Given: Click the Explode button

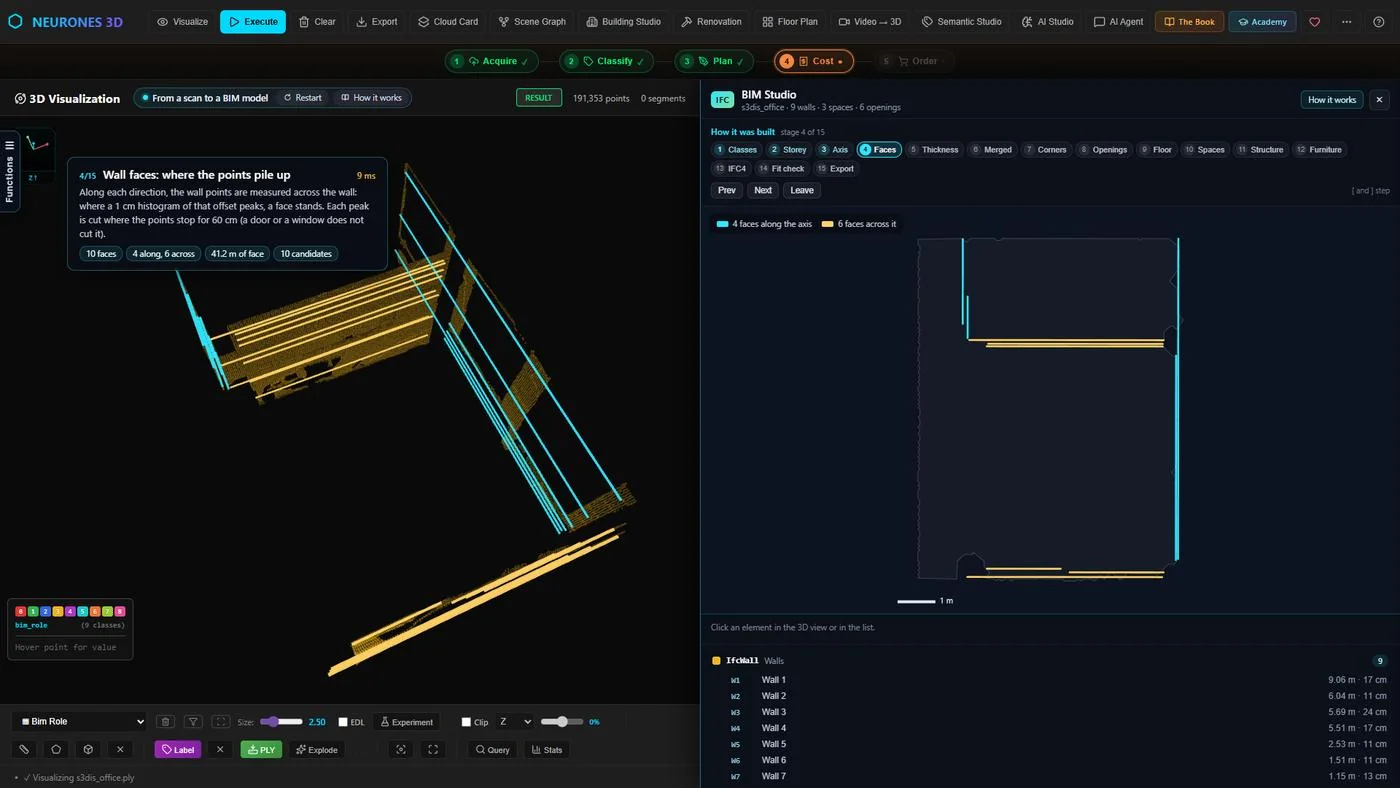Looking at the screenshot, I should 317,750.
